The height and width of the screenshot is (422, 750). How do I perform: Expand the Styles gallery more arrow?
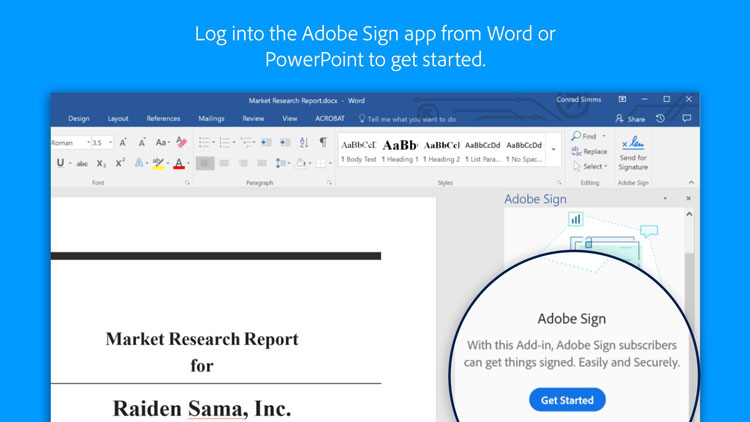pyautogui.click(x=553, y=149)
